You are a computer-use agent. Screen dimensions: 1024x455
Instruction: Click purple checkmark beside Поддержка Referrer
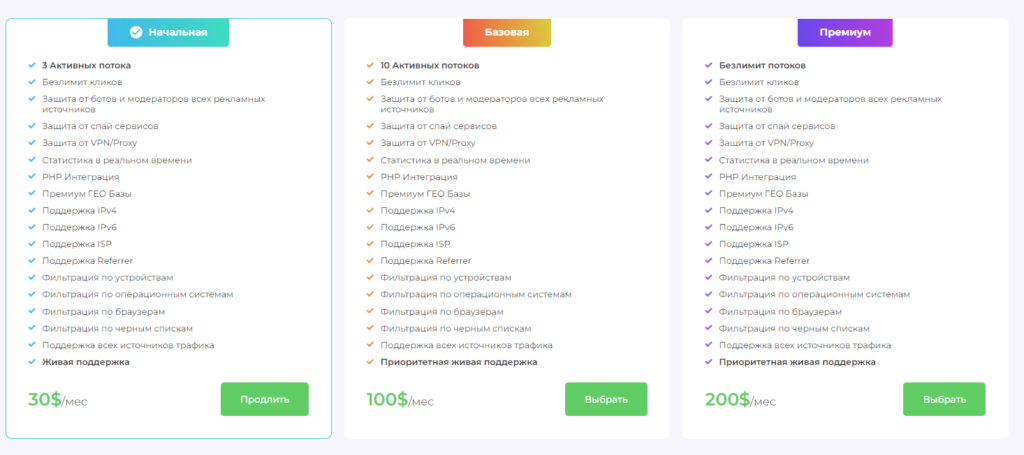(709, 260)
